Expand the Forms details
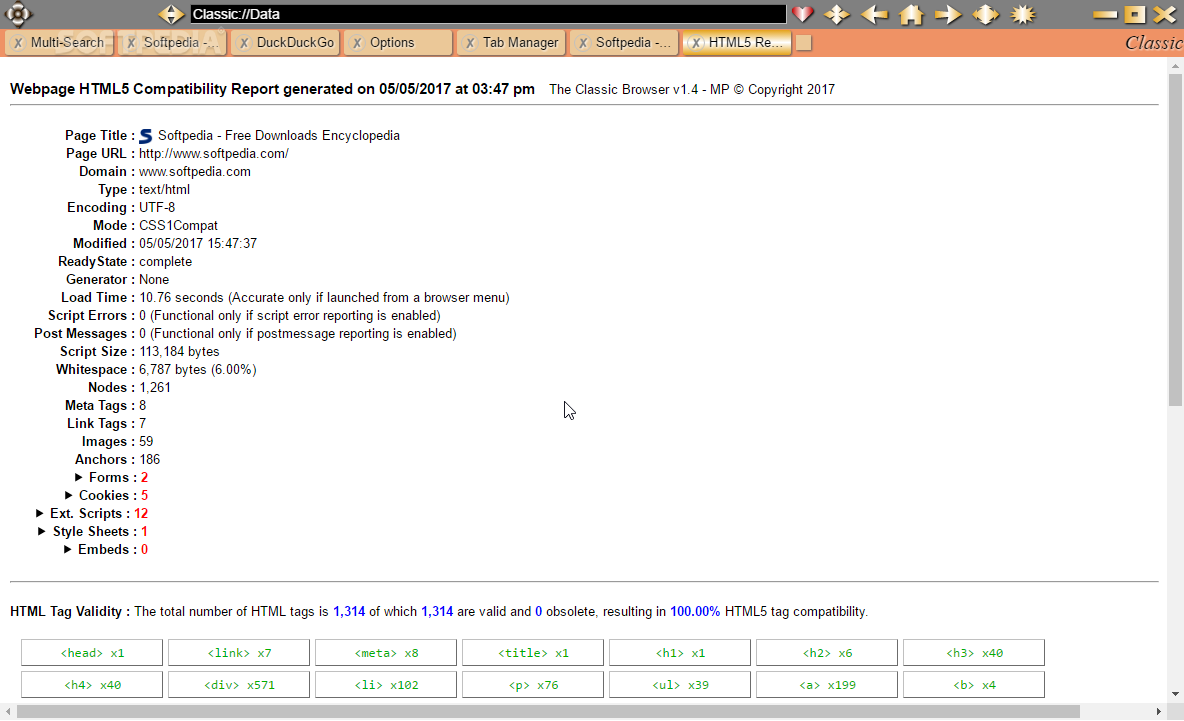 pos(79,477)
